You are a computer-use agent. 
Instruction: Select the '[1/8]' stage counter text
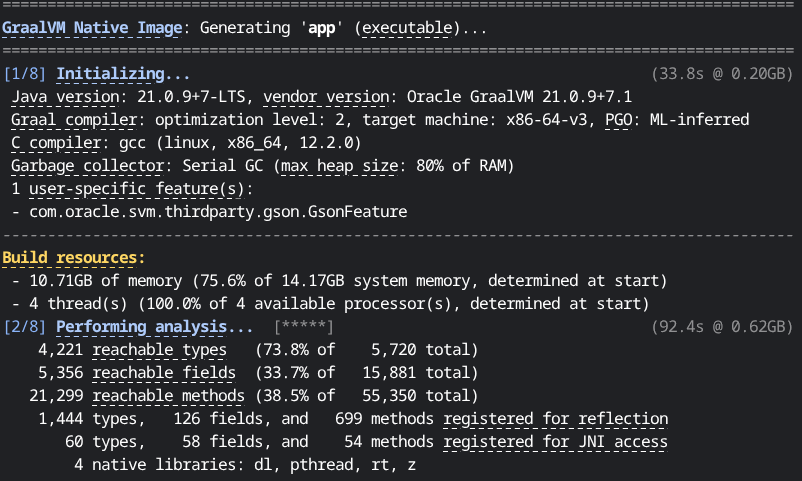pyautogui.click(x=25, y=74)
